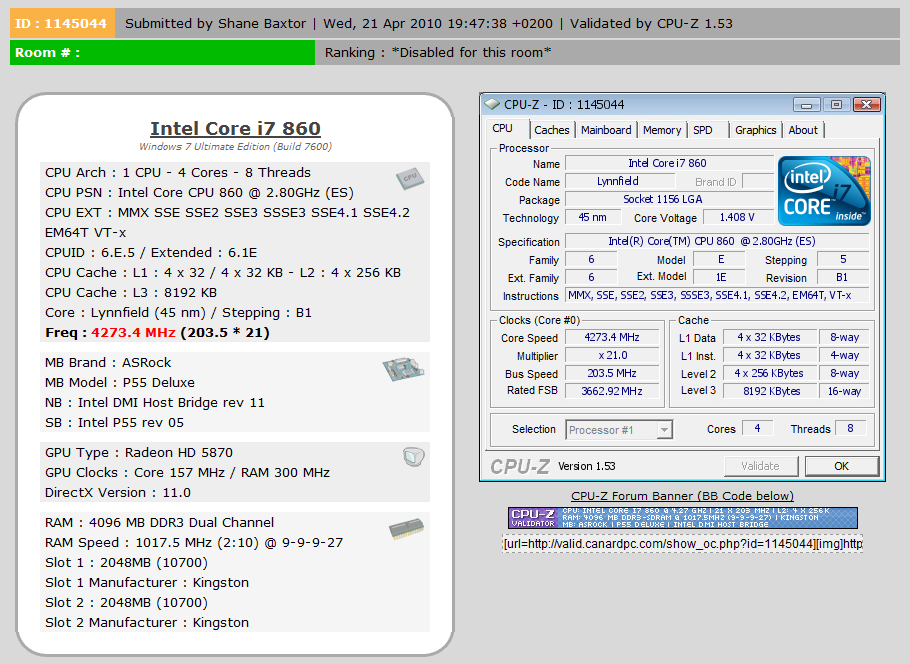Viewport: 910px width, 664px height.
Task: Click the Ranking Disabled for this room text
Action: 438,52
